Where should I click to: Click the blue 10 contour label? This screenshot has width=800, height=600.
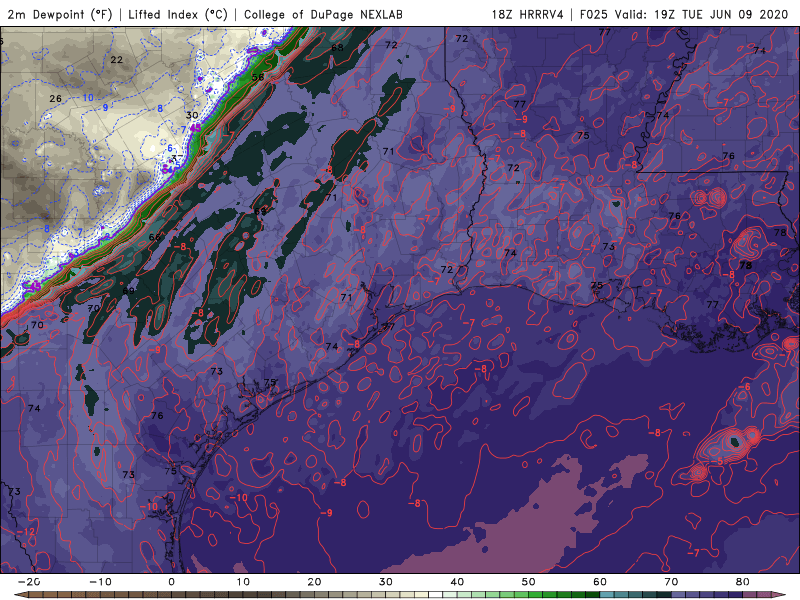(x=88, y=98)
